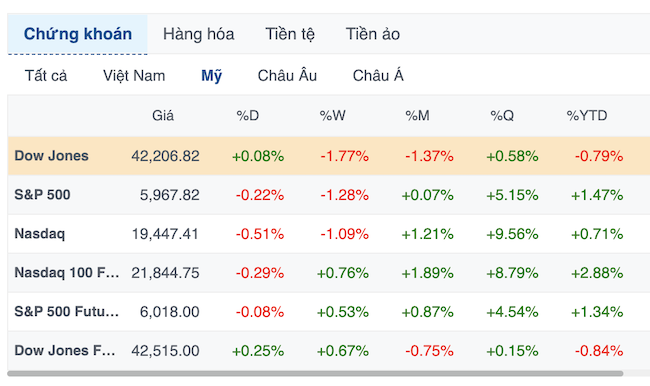Open the Nasdaq index link
The image size is (650, 386).
(x=40, y=234)
